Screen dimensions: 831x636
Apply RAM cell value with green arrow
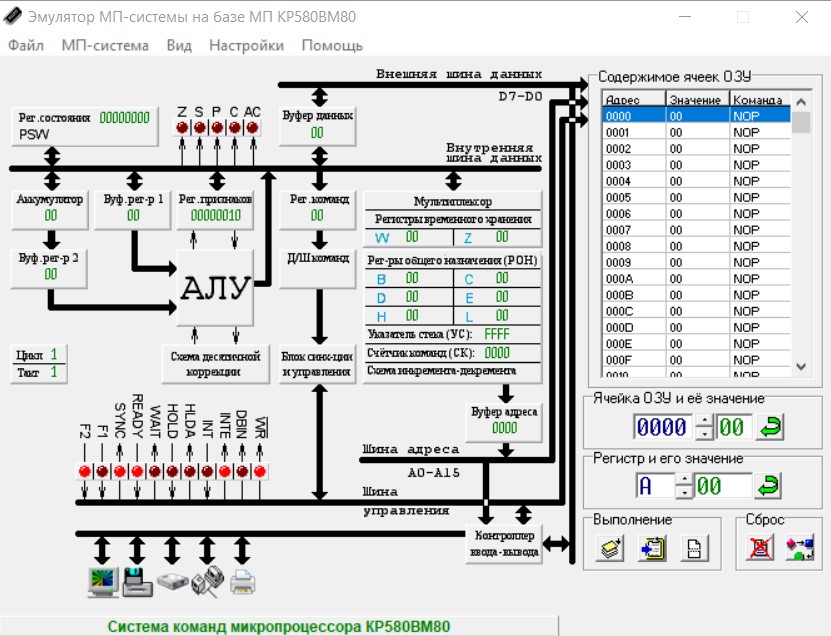(x=770, y=427)
